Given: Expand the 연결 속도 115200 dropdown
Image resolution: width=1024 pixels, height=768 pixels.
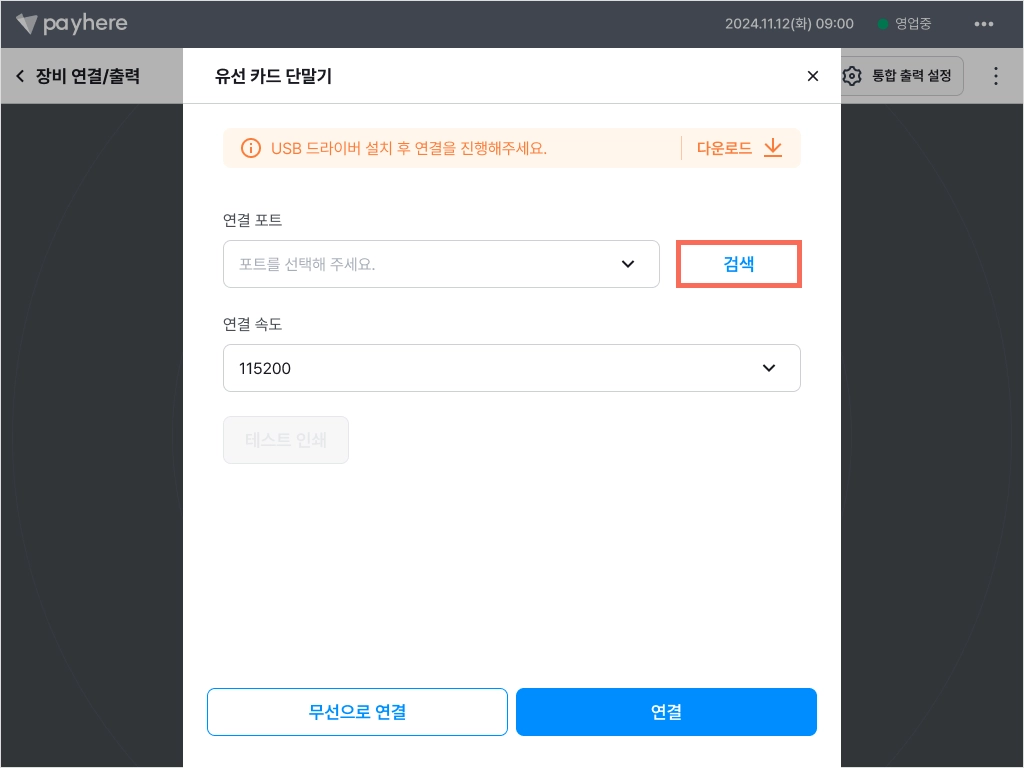Looking at the screenshot, I should point(512,368).
